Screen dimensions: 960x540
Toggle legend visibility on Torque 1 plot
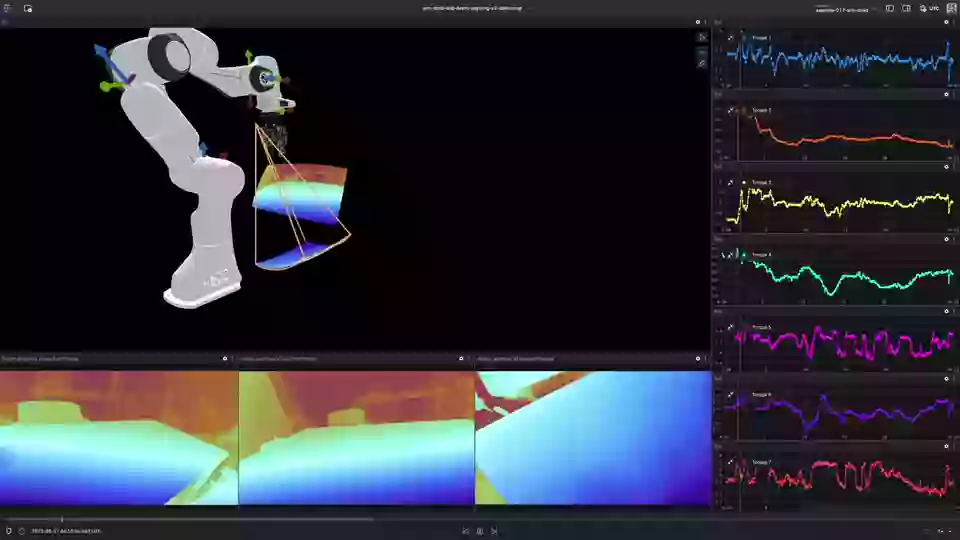(731, 38)
